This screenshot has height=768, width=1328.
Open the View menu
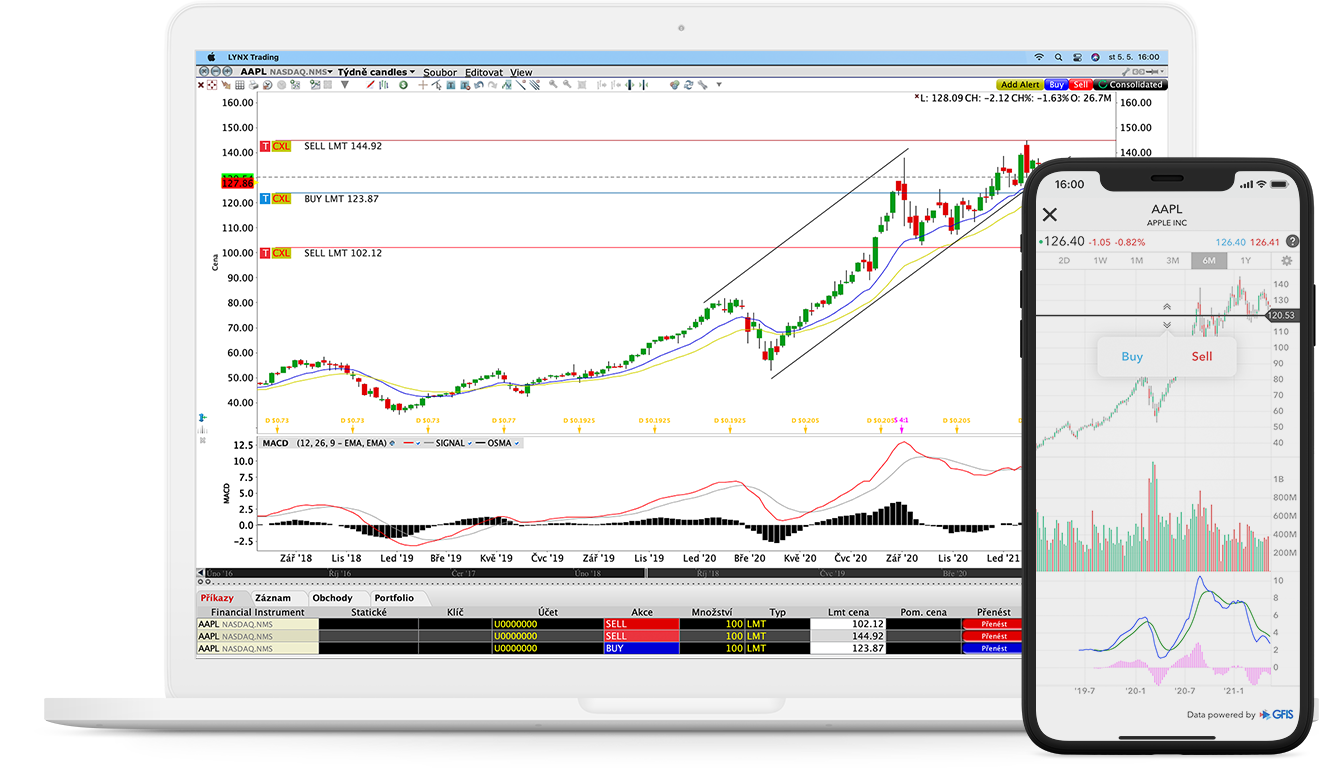pyautogui.click(x=521, y=72)
